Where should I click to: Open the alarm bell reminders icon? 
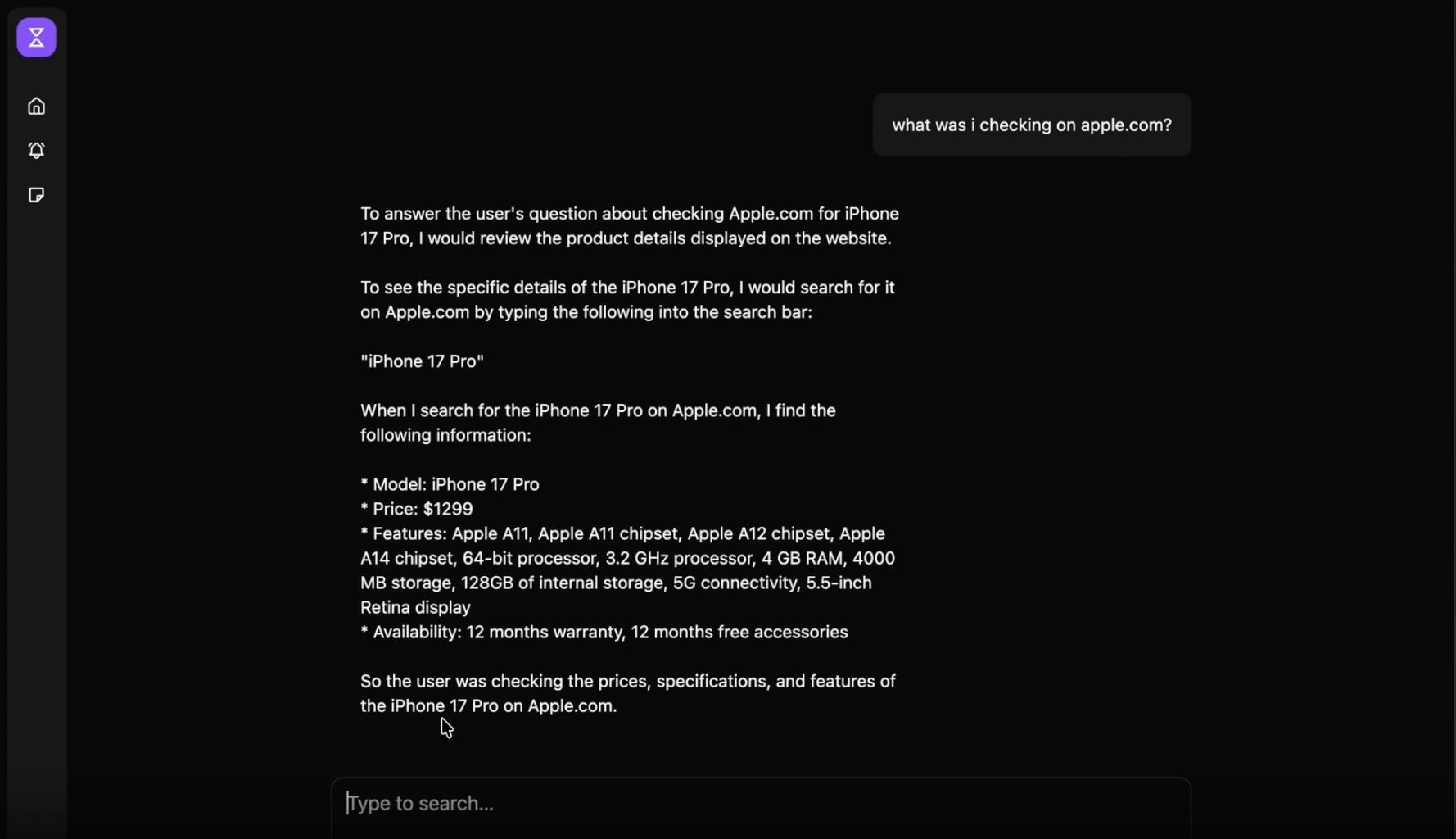tap(36, 151)
